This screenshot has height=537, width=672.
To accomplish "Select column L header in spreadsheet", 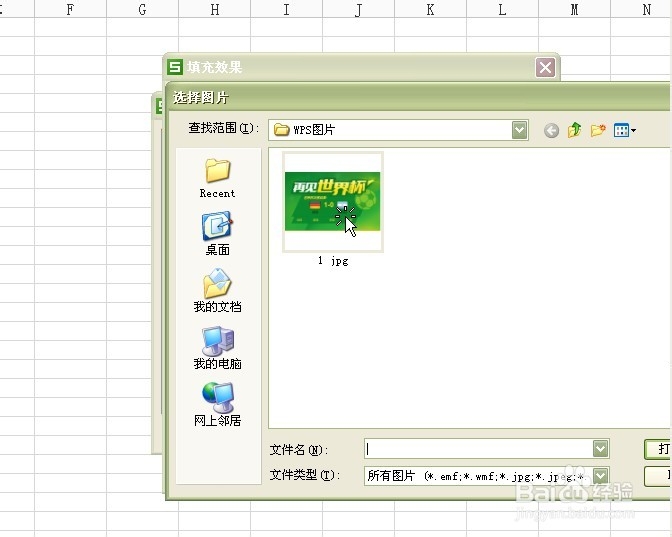I will coord(502,9).
